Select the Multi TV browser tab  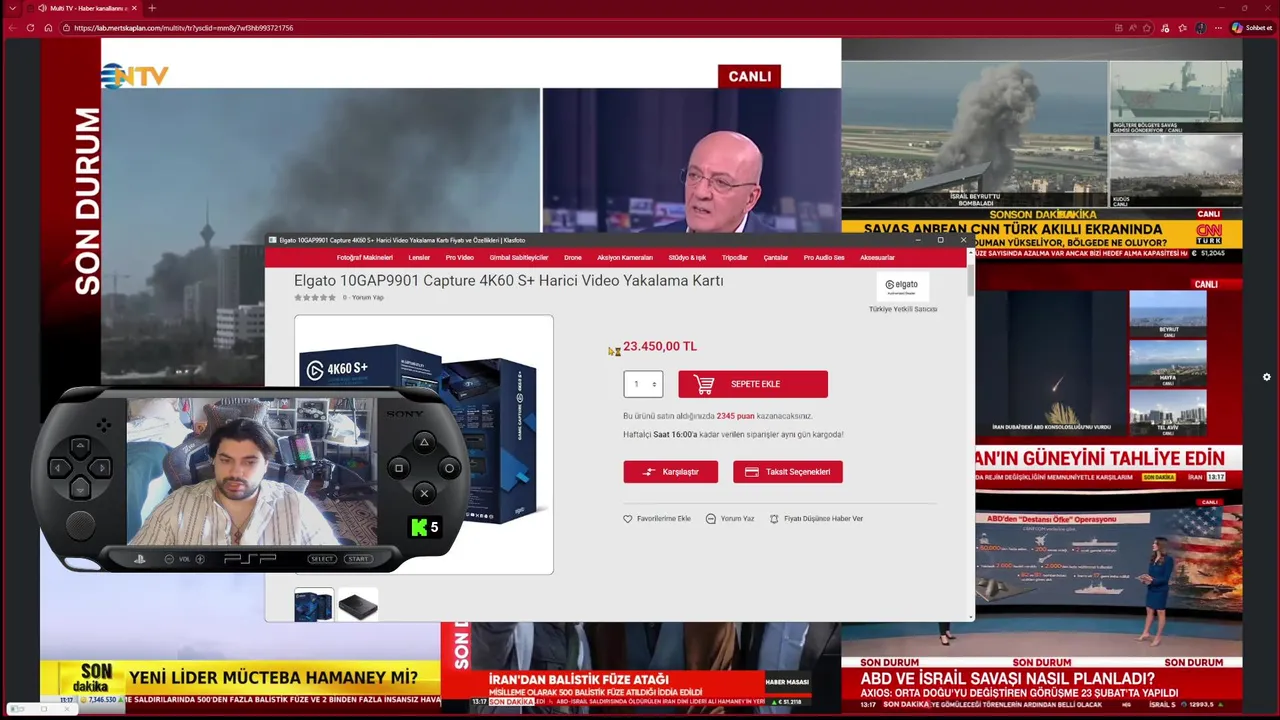[83, 8]
